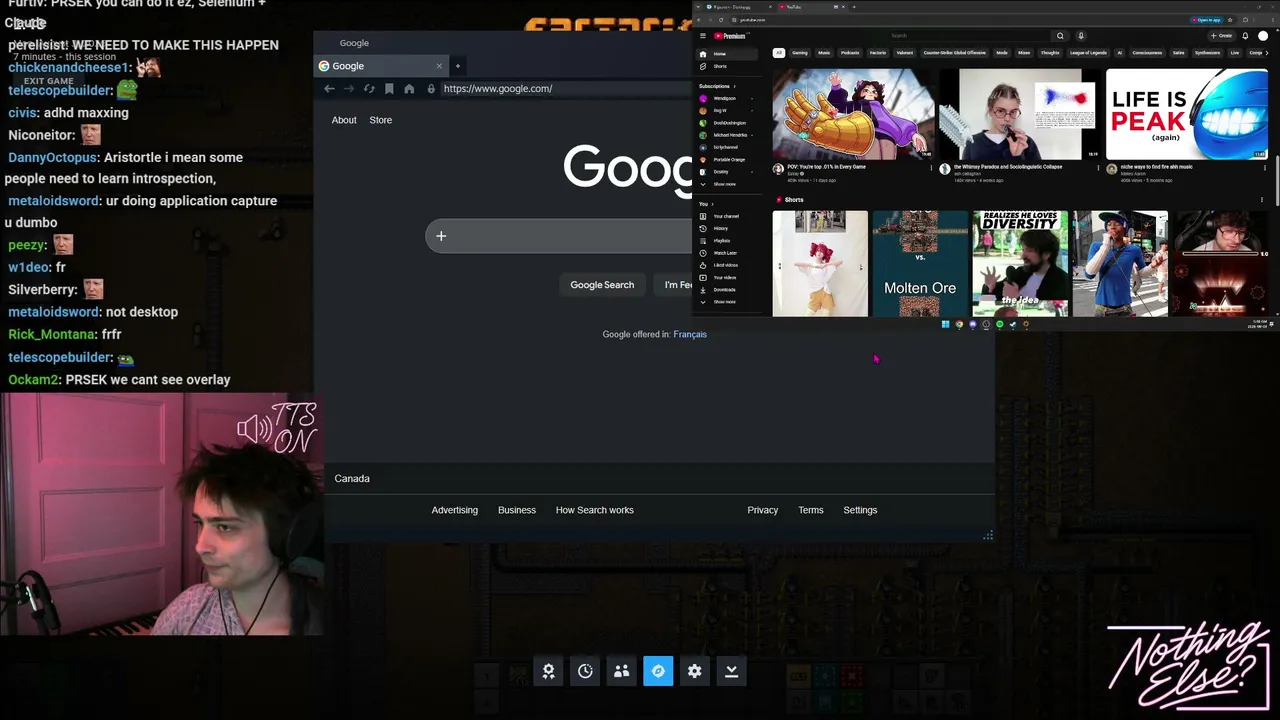Open Google's About link

tap(344, 120)
